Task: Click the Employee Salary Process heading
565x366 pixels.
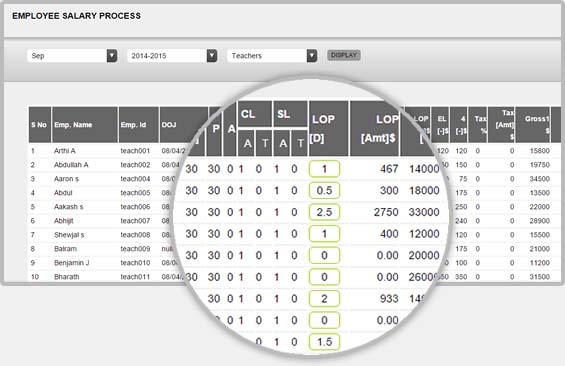Action: tap(76, 16)
